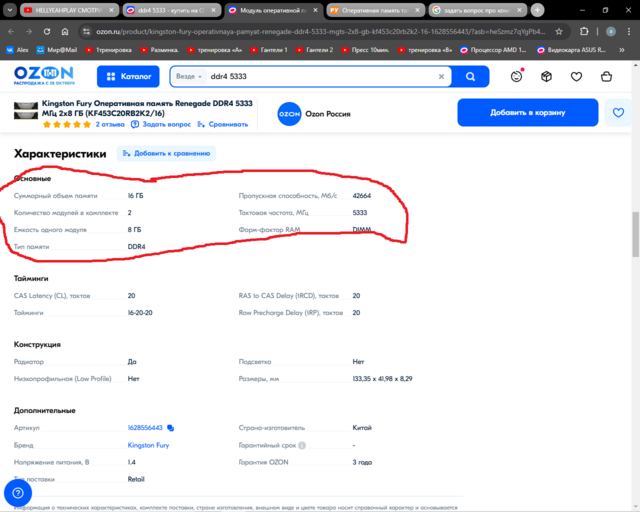
Task: Open the Alex VK bookmark
Action: (18, 50)
